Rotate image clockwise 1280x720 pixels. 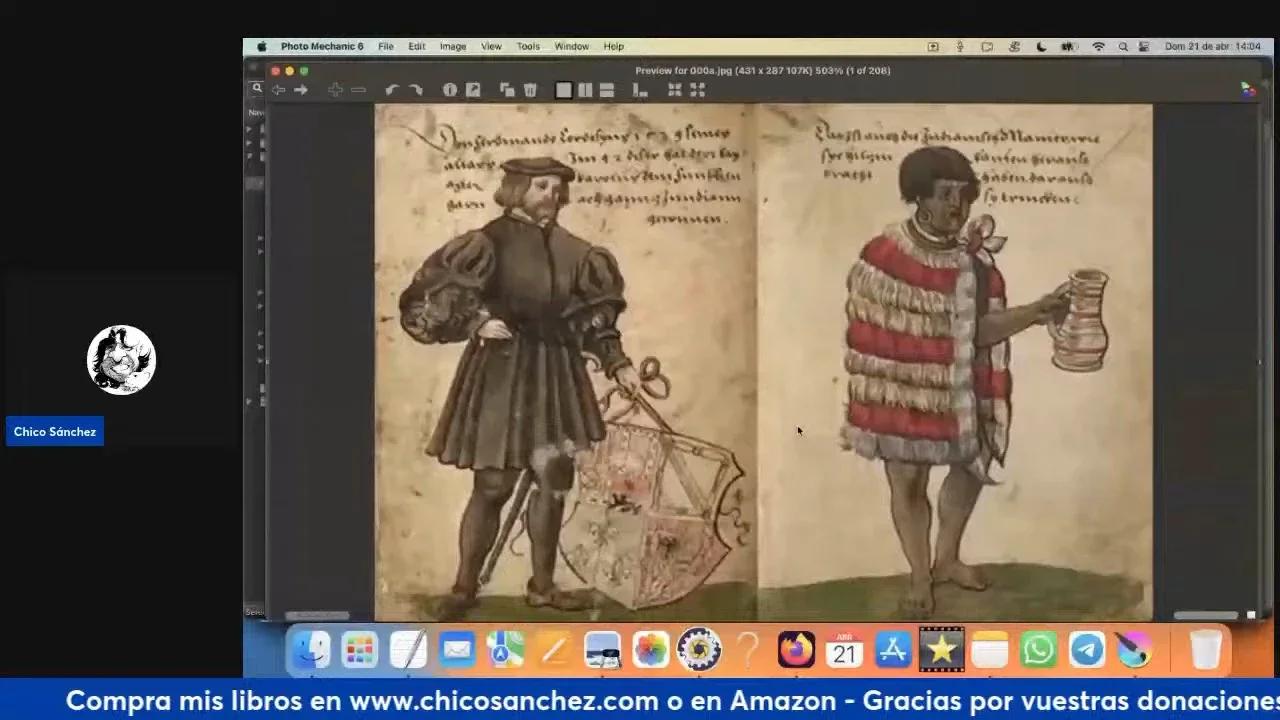click(415, 90)
